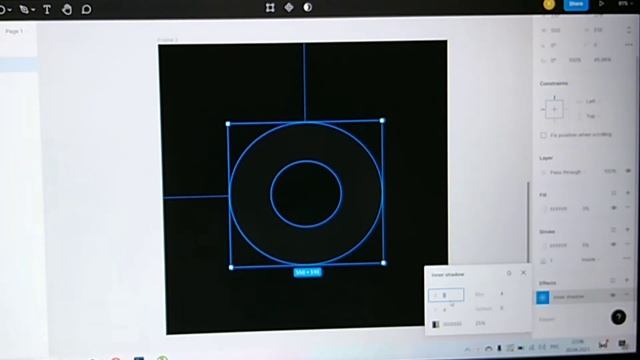Select the Comment tool

[86, 9]
